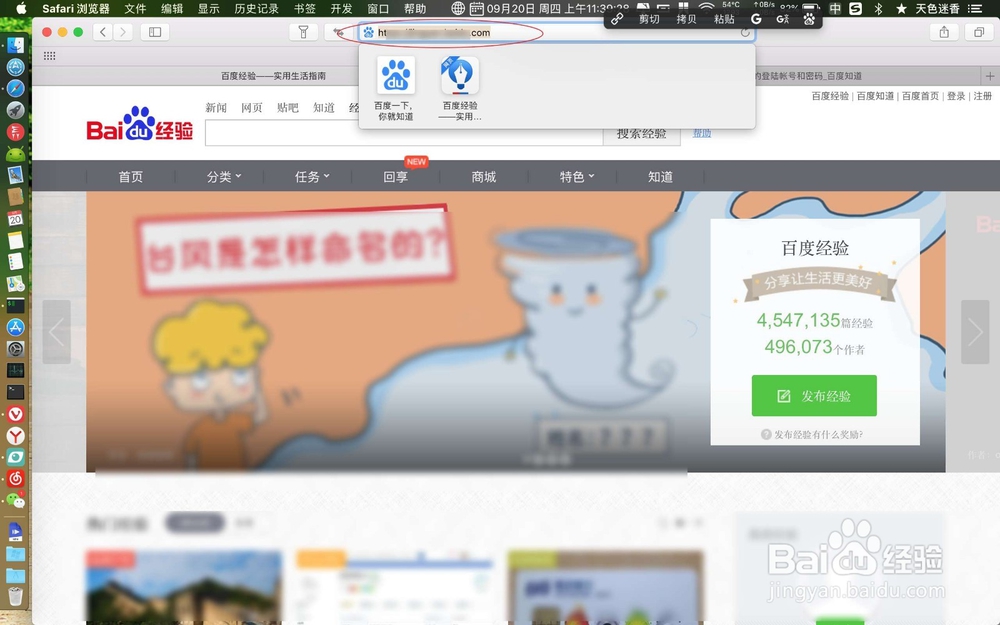Open the 开发 menu
Screen dimensions: 1000x625
[342, 8]
